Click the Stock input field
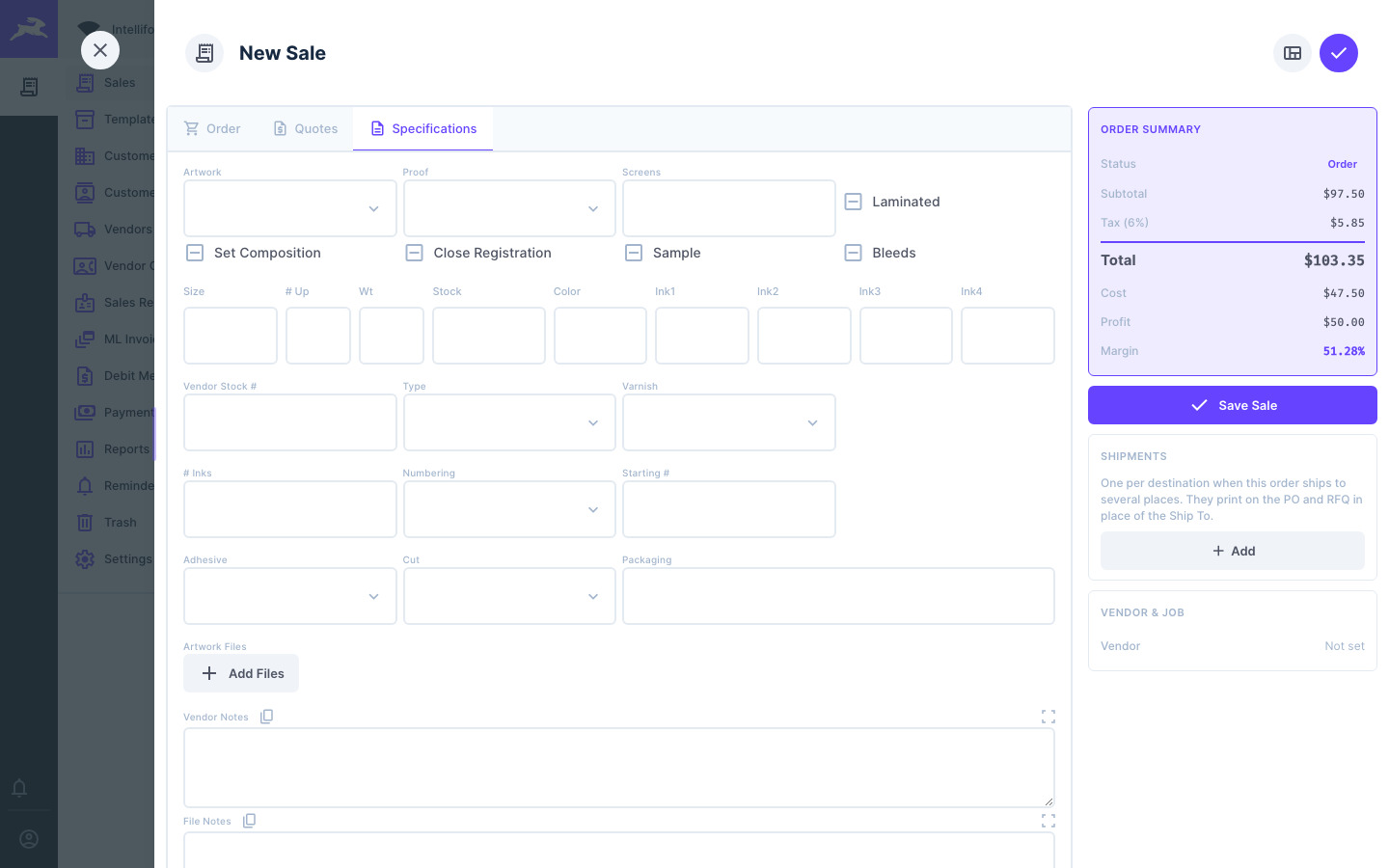Viewport: 1389px width, 868px height. (x=489, y=336)
